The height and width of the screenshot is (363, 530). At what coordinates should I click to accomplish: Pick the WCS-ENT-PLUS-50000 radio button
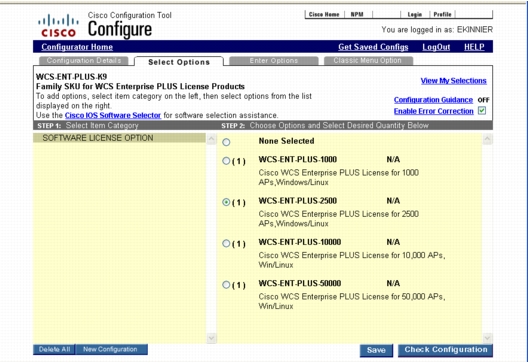click(x=226, y=285)
